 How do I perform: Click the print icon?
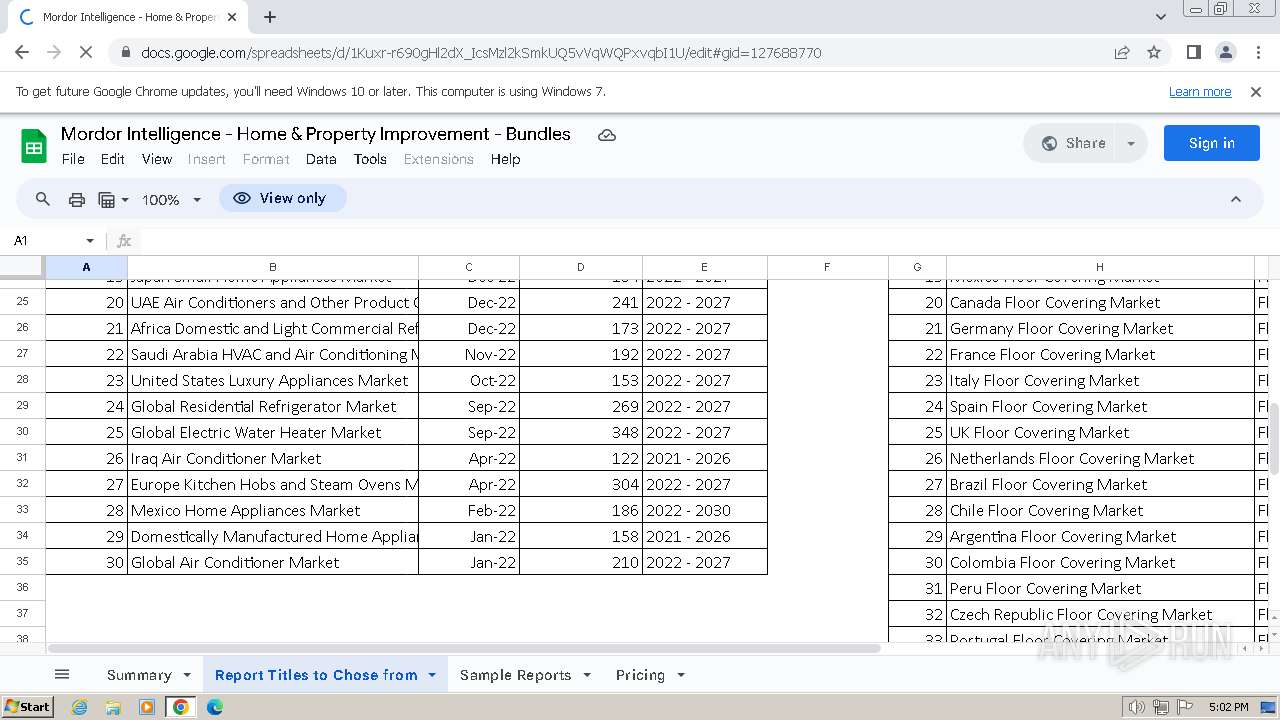pyautogui.click(x=77, y=199)
